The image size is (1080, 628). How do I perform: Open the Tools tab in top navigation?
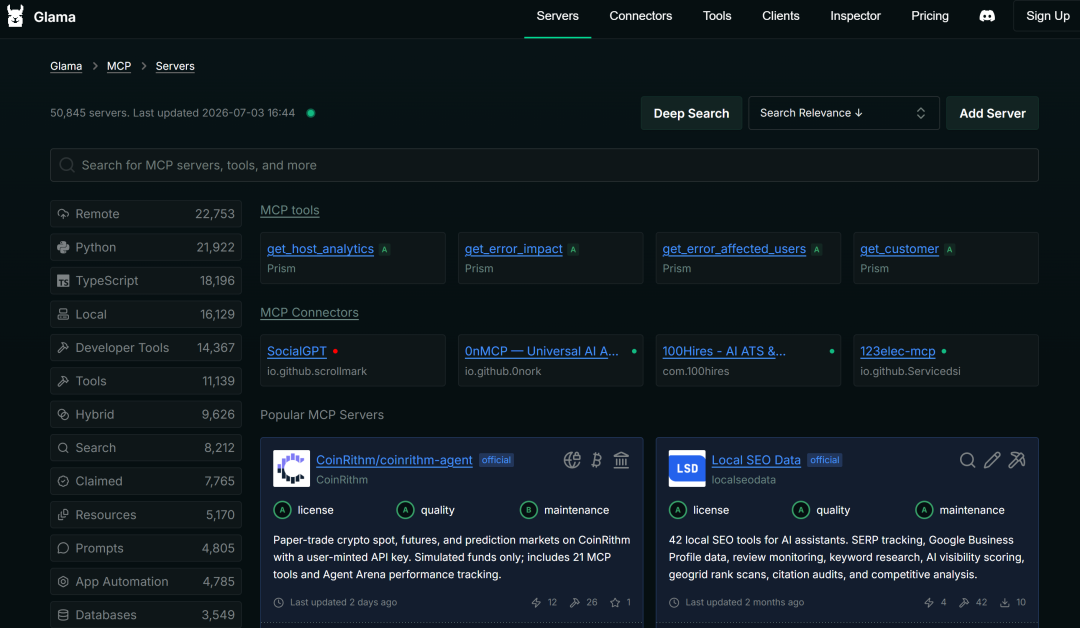click(x=717, y=16)
